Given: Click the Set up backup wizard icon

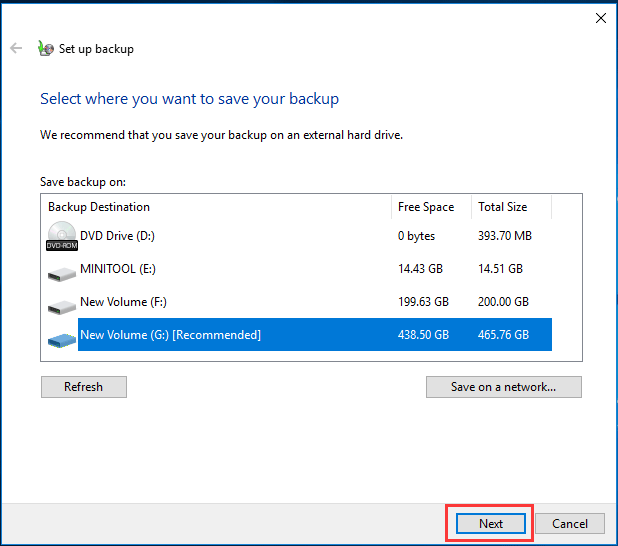Looking at the screenshot, I should pyautogui.click(x=45, y=48).
